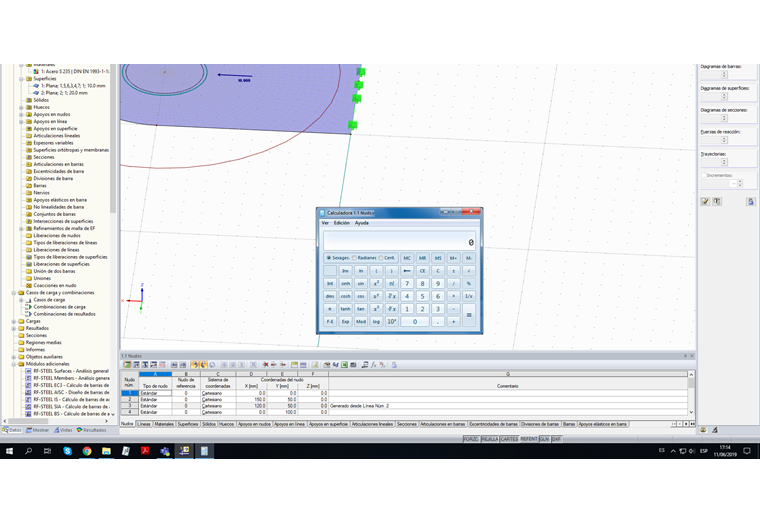The height and width of the screenshot is (524, 760).
Task: Click the redo arrow icon next to undo
Action: (203, 365)
